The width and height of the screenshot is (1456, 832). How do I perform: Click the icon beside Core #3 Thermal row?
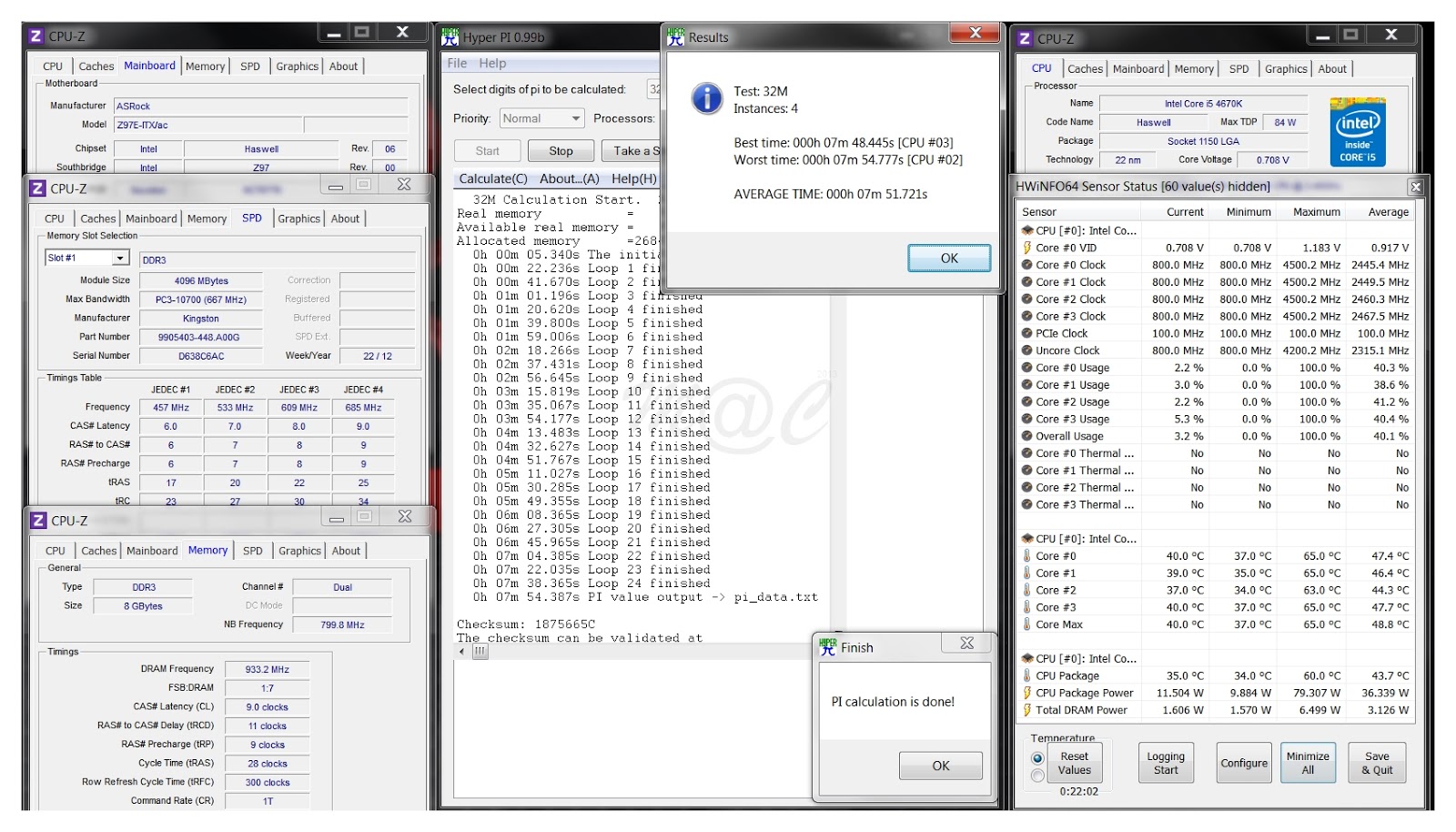pos(1027,504)
